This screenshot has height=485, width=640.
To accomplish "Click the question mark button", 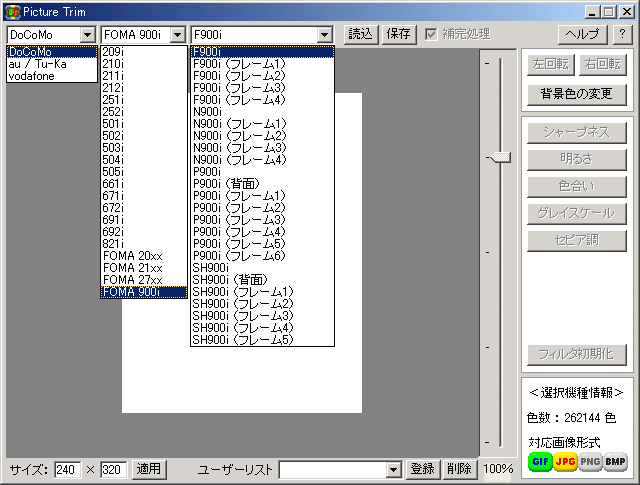I will coord(622,34).
